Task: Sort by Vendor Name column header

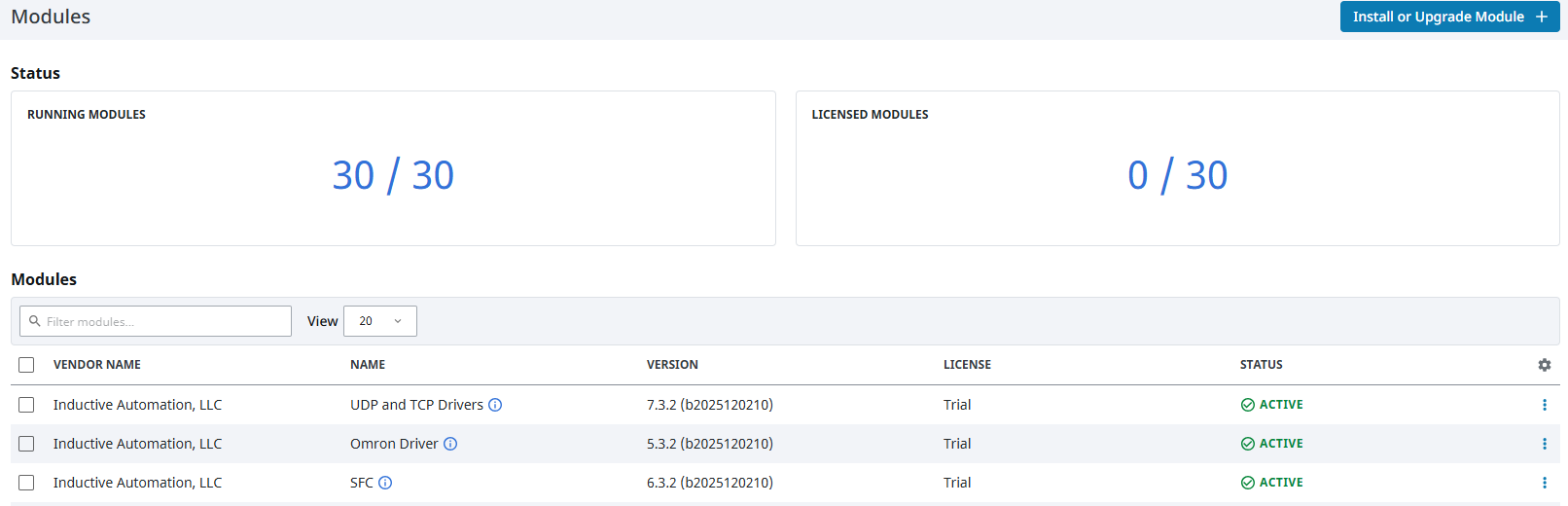Action: (x=97, y=365)
